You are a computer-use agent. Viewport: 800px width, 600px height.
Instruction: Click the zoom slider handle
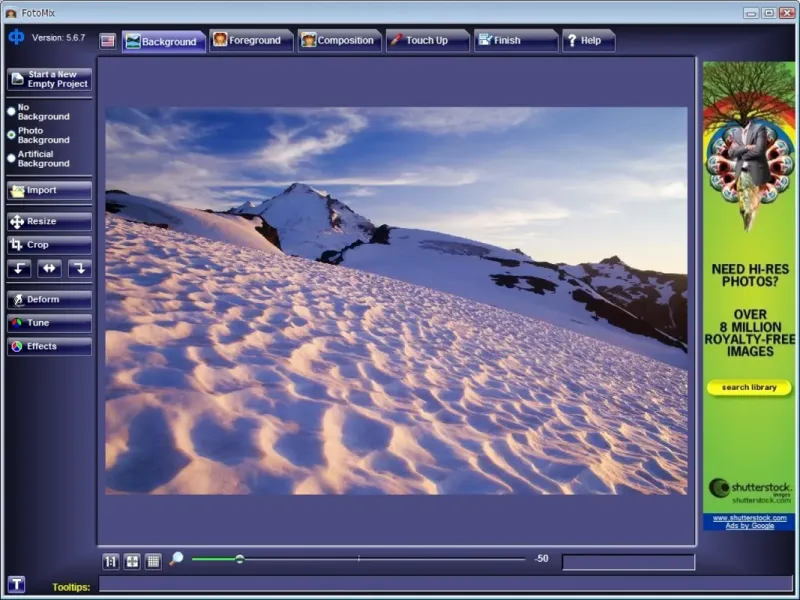coord(240,559)
